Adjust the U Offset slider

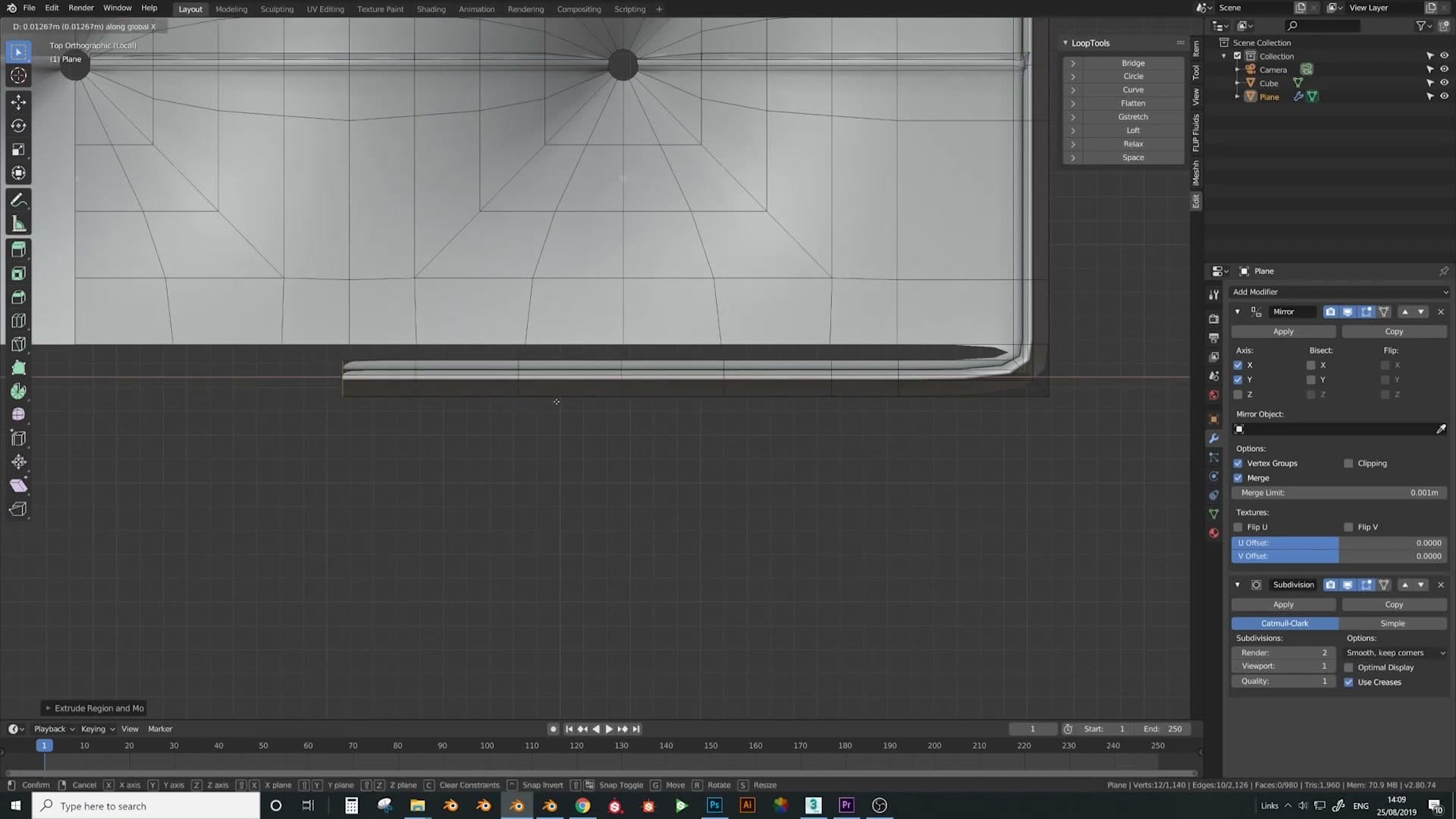coord(1339,543)
